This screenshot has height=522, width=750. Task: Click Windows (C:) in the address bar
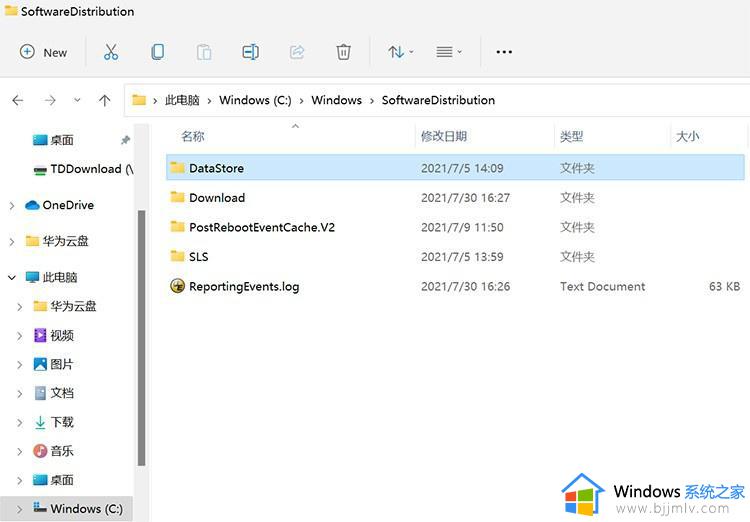click(255, 100)
